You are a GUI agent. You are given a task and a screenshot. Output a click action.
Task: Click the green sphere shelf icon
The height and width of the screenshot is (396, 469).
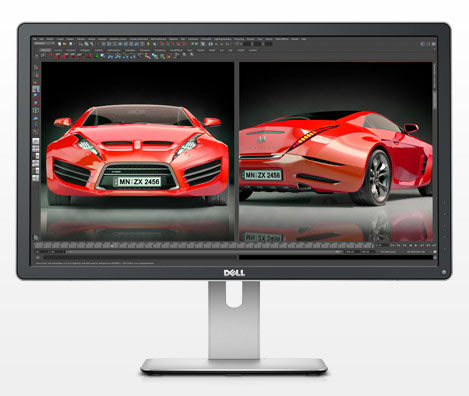tap(97, 56)
